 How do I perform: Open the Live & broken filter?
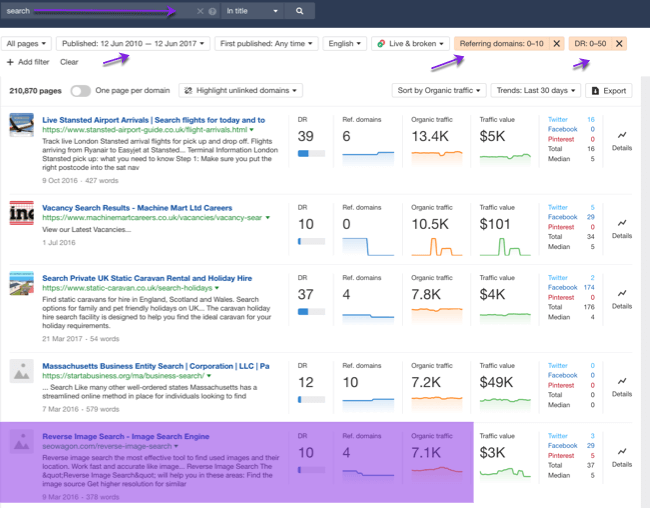pyautogui.click(x=409, y=44)
